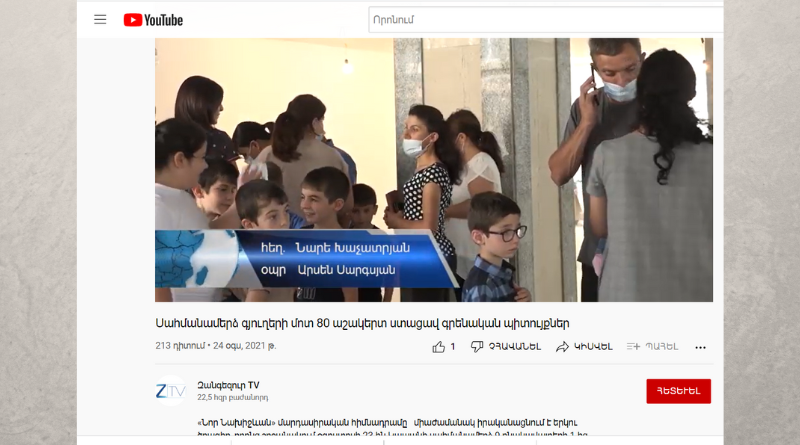Click the ՉՀԱՎԱՆԵԼ dislike label
The width and height of the screenshot is (800, 445).
pyautogui.click(x=514, y=347)
